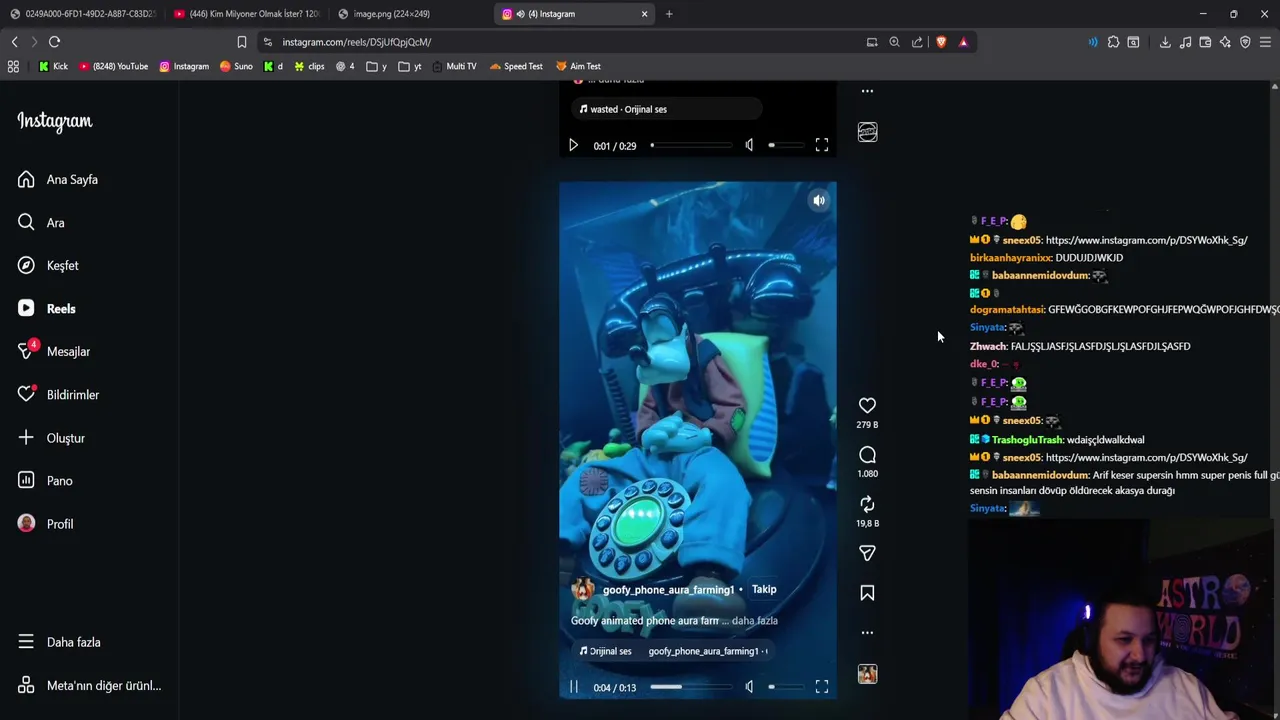Open Kick bookmark

coord(53,66)
